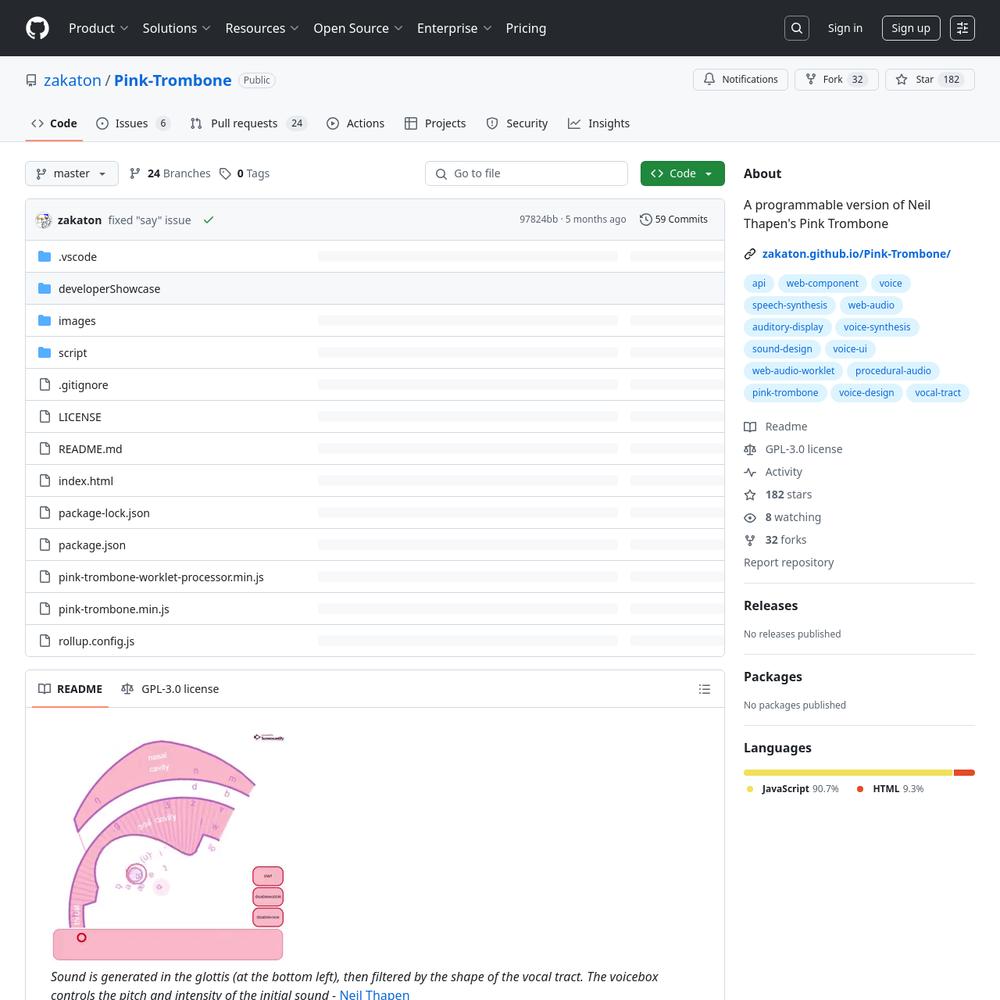Open the .vscode folder icon
The width and height of the screenshot is (1000, 1000).
pyautogui.click(x=45, y=256)
